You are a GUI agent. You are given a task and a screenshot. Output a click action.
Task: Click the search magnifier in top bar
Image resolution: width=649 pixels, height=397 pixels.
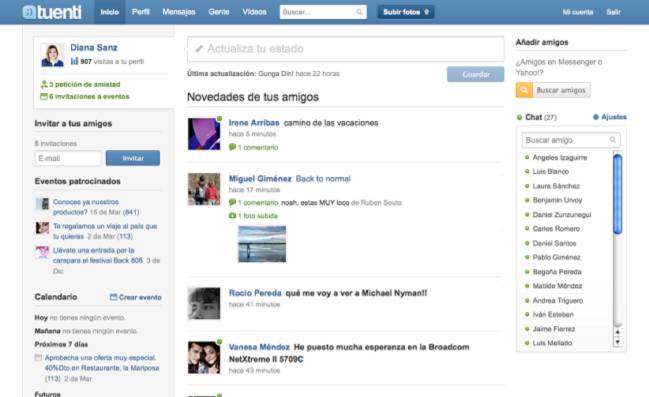click(x=360, y=12)
